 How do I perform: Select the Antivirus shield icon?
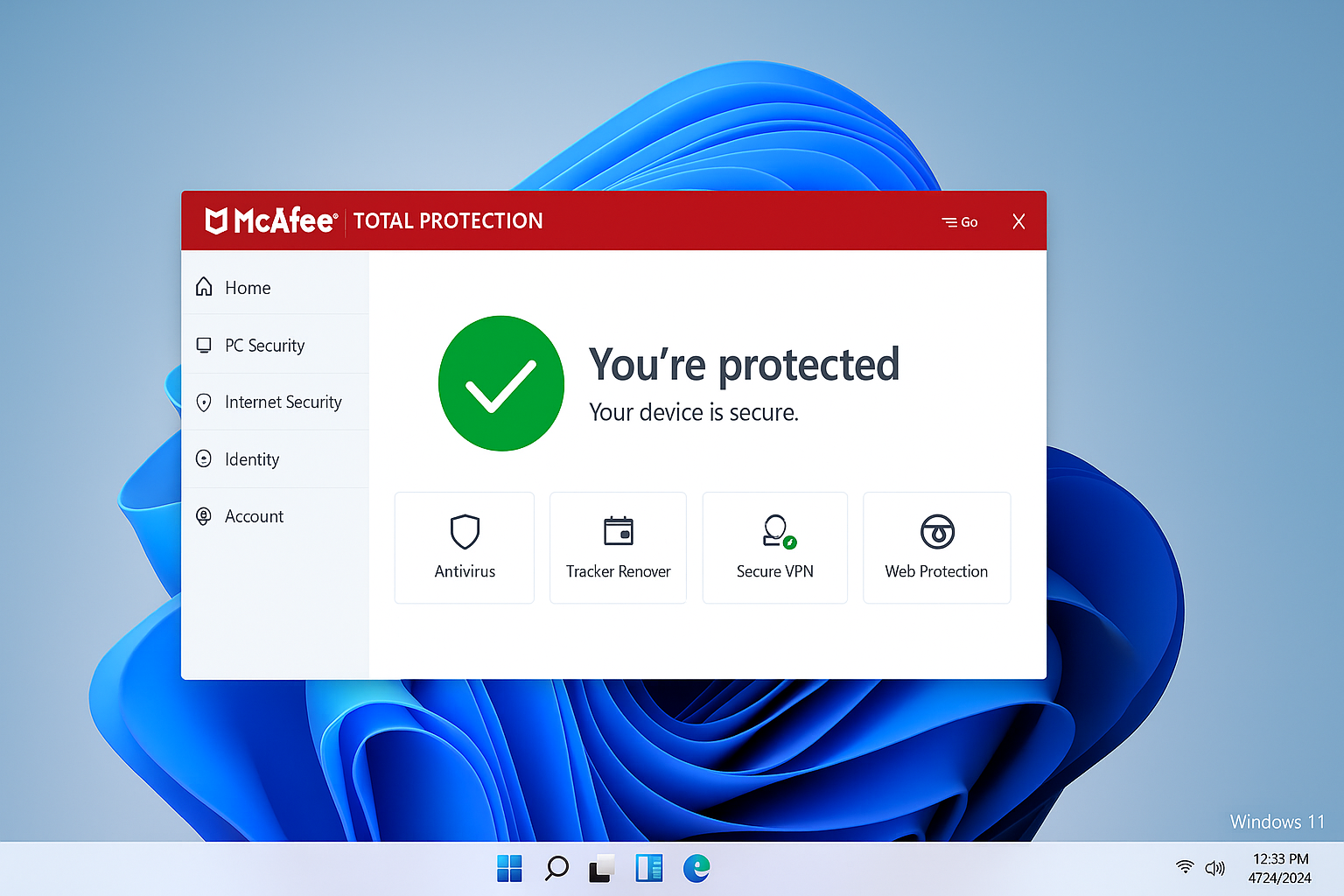pos(464,533)
